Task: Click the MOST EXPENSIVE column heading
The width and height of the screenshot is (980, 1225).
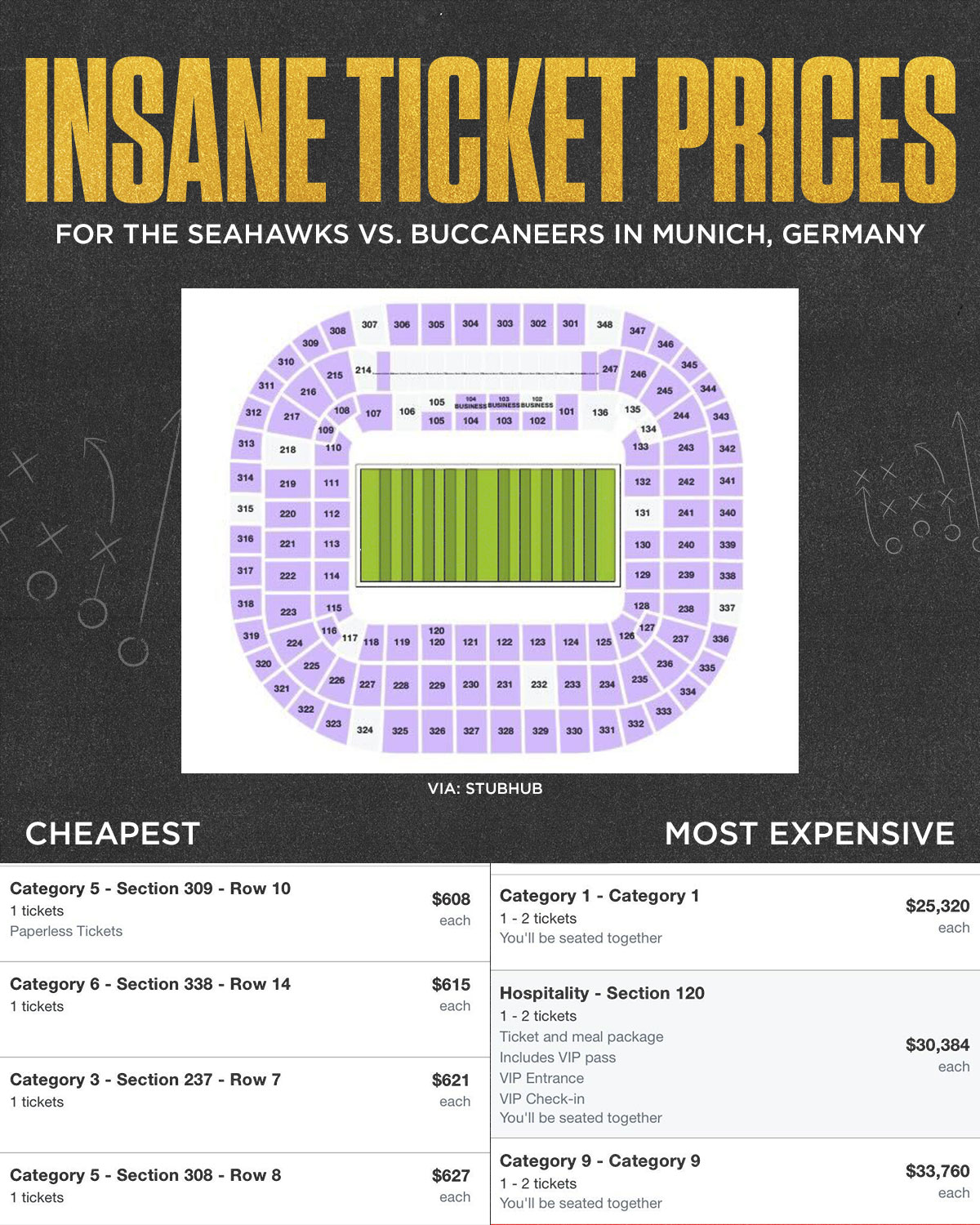Action: 809,834
